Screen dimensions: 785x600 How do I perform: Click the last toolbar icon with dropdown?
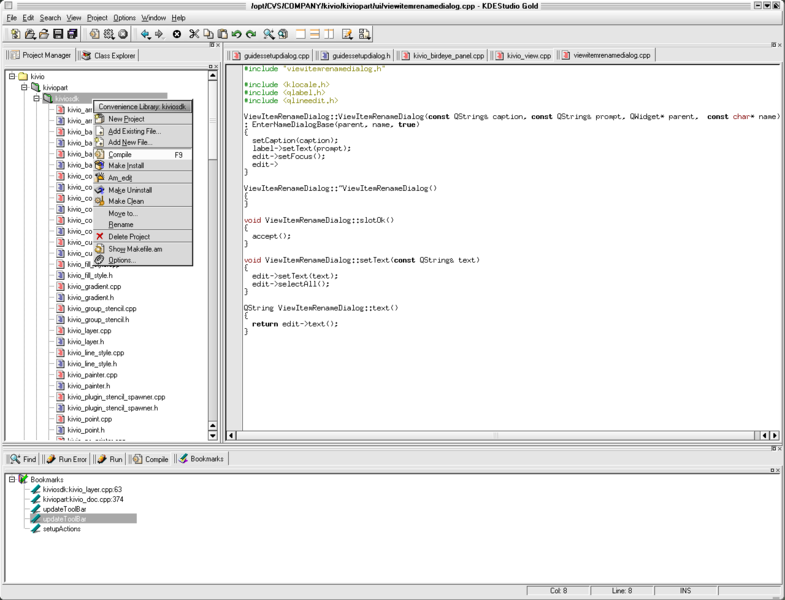(364, 34)
